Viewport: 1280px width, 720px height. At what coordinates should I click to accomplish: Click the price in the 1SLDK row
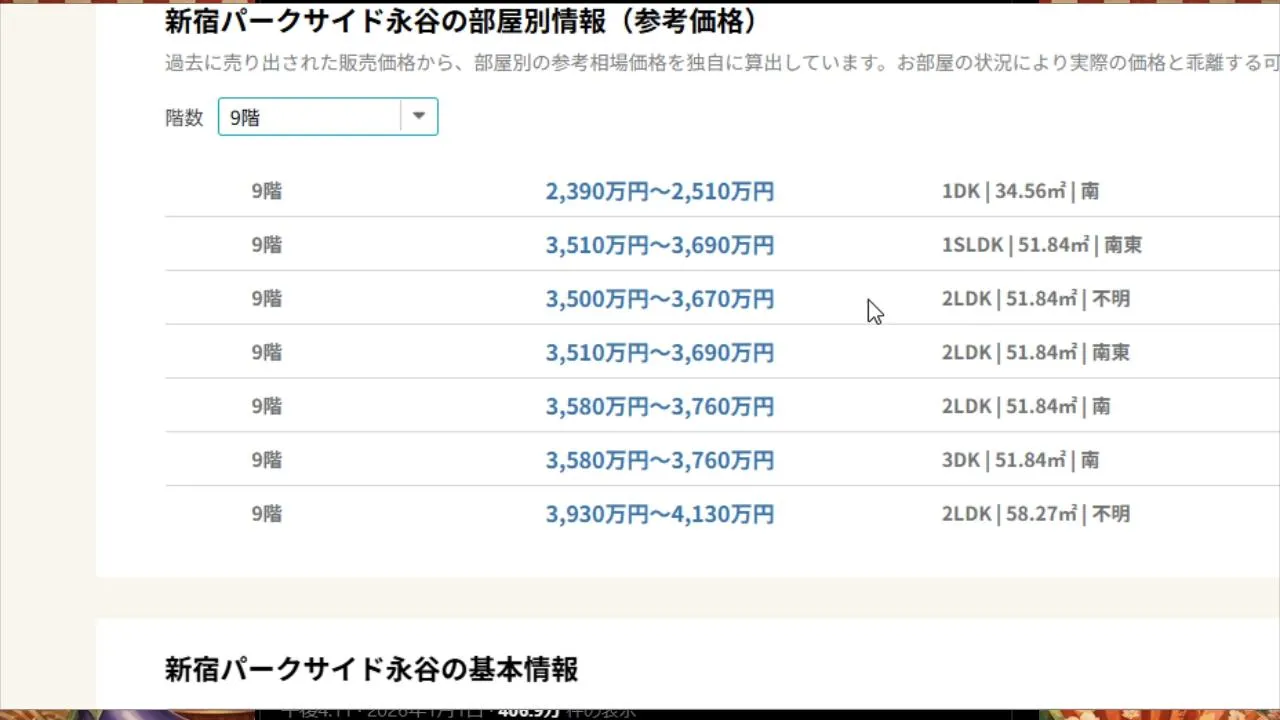point(659,245)
